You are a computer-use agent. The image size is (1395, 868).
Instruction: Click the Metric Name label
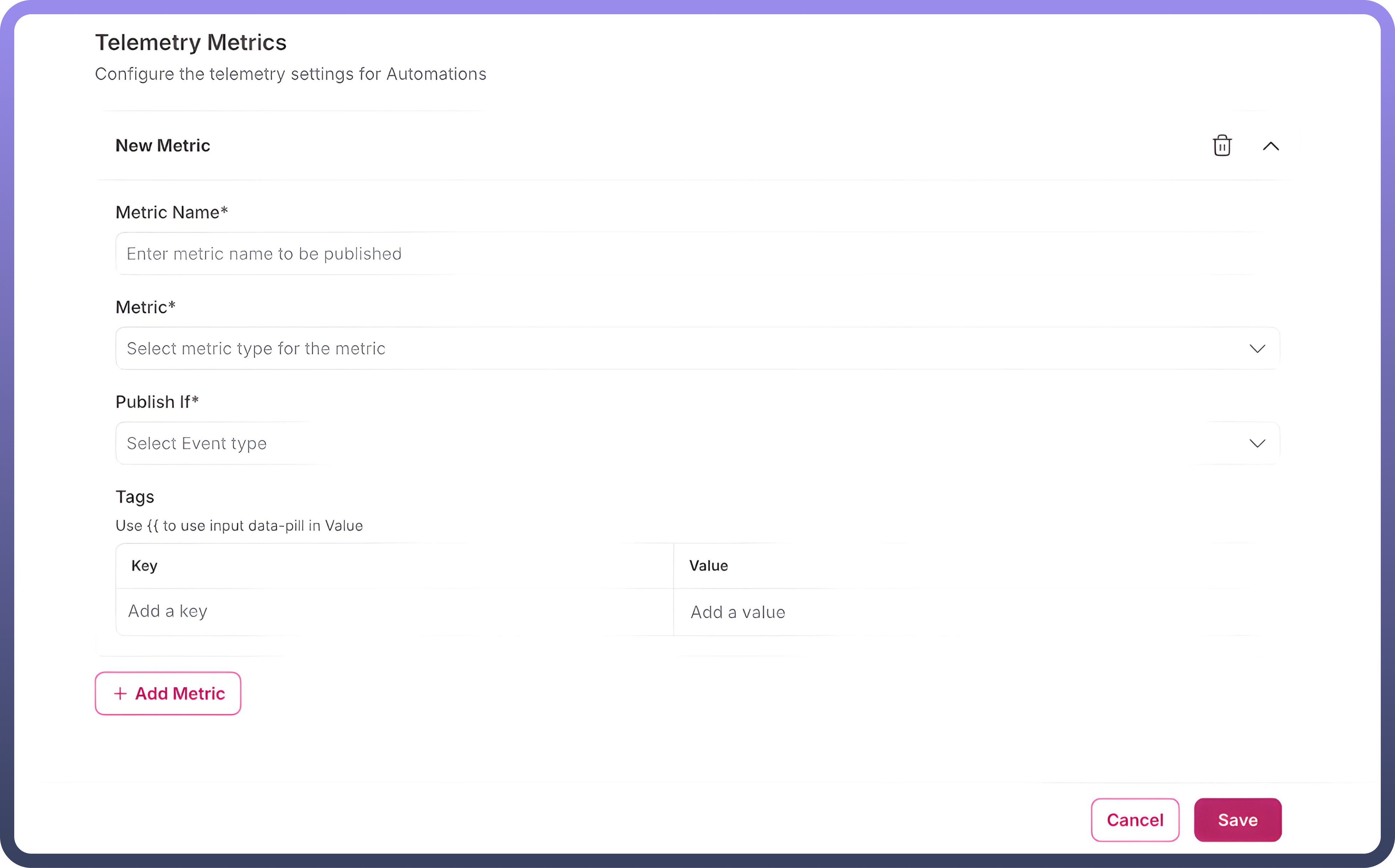click(172, 212)
